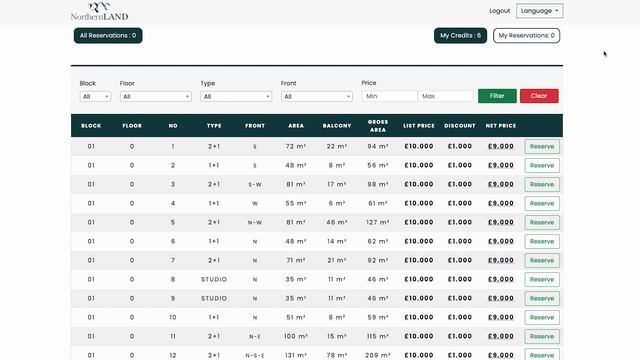Expand the Front filter dropdown
Screen dimensions: 640x360
[317, 97]
